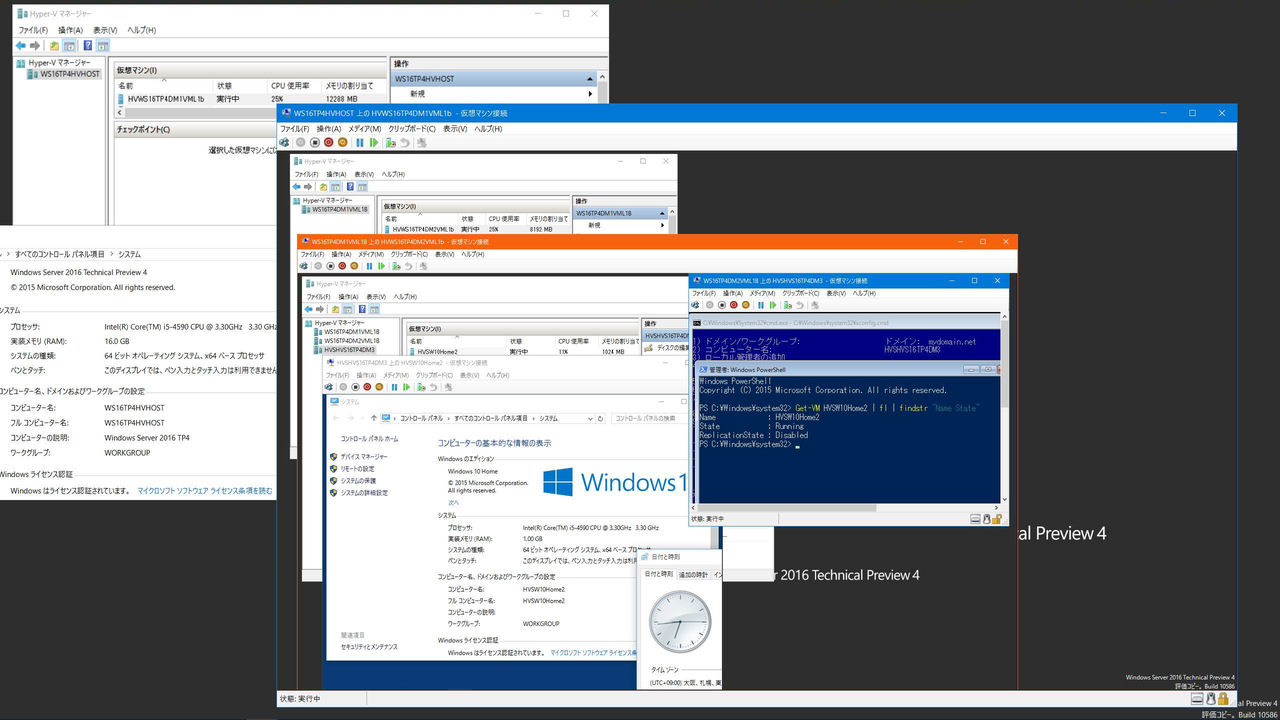Click orange Save icon in HVWS16TP4DM1VML1b toolbar
Screen dimensions: 1280x720
pyautogui.click(x=343, y=142)
